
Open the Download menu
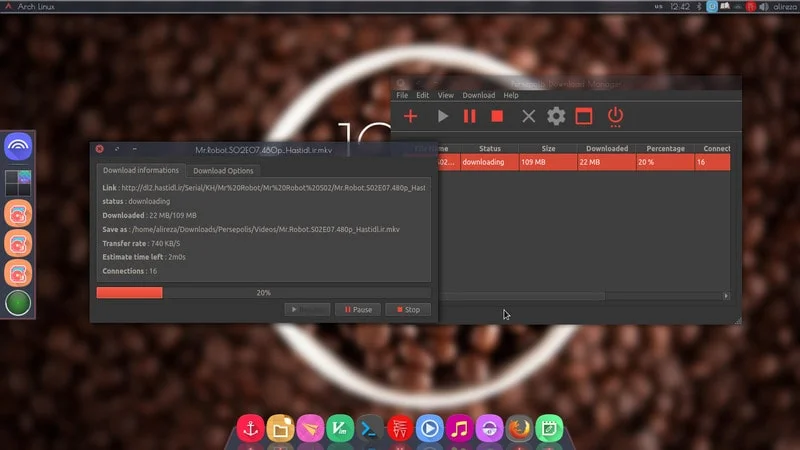479,95
